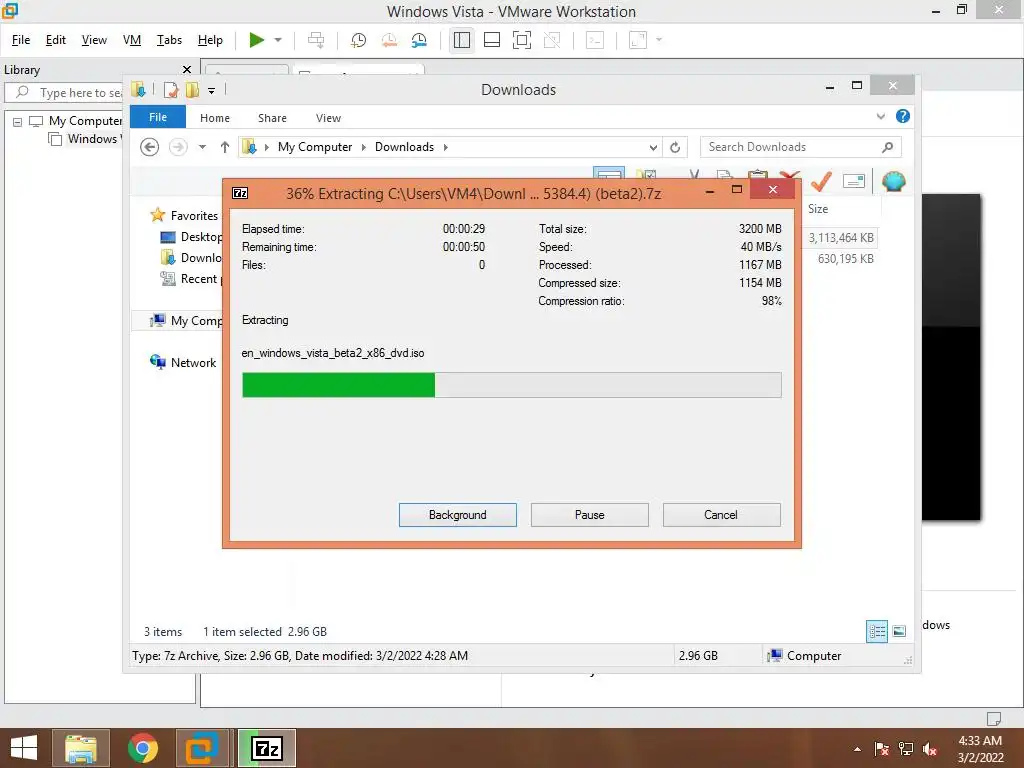Image resolution: width=1024 pixels, height=768 pixels.
Task: Switch to Explorer Home ribbon tab
Action: pos(215,118)
